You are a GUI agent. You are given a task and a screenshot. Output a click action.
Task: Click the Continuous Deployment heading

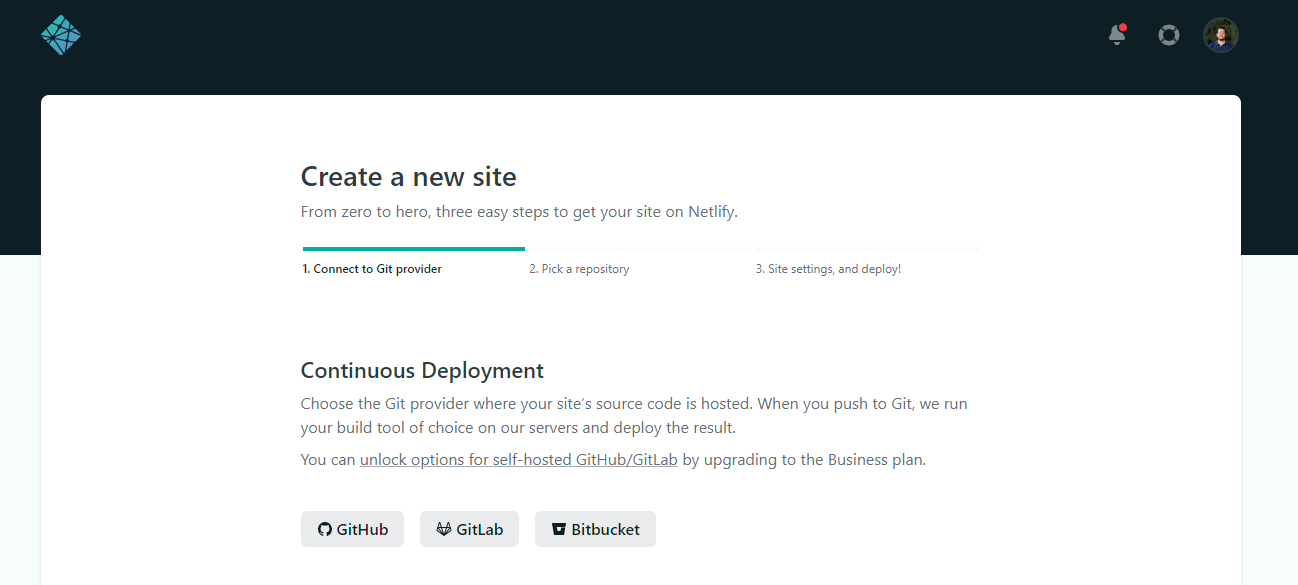coord(422,371)
